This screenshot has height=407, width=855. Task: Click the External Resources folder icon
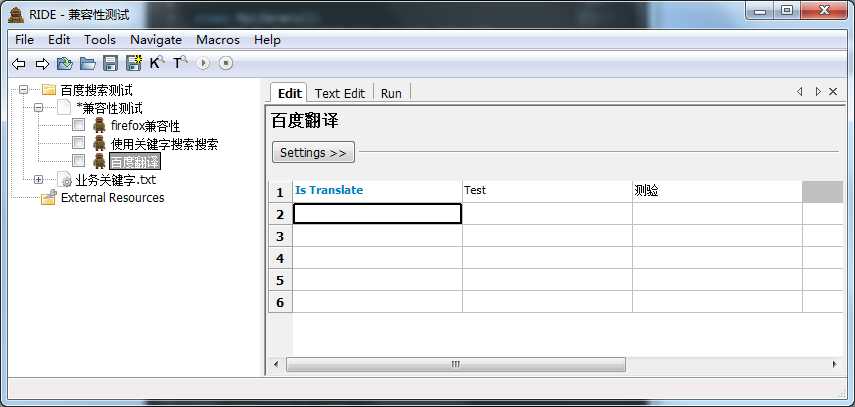click(x=49, y=197)
